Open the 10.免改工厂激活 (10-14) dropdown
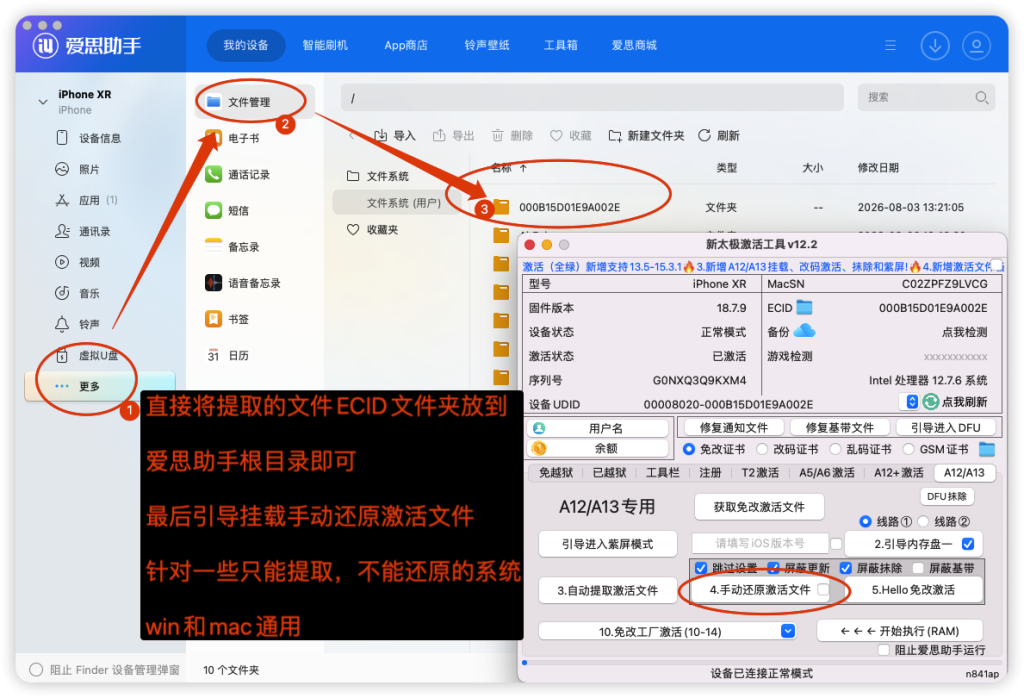The width and height of the screenshot is (1024, 698). tap(666, 631)
